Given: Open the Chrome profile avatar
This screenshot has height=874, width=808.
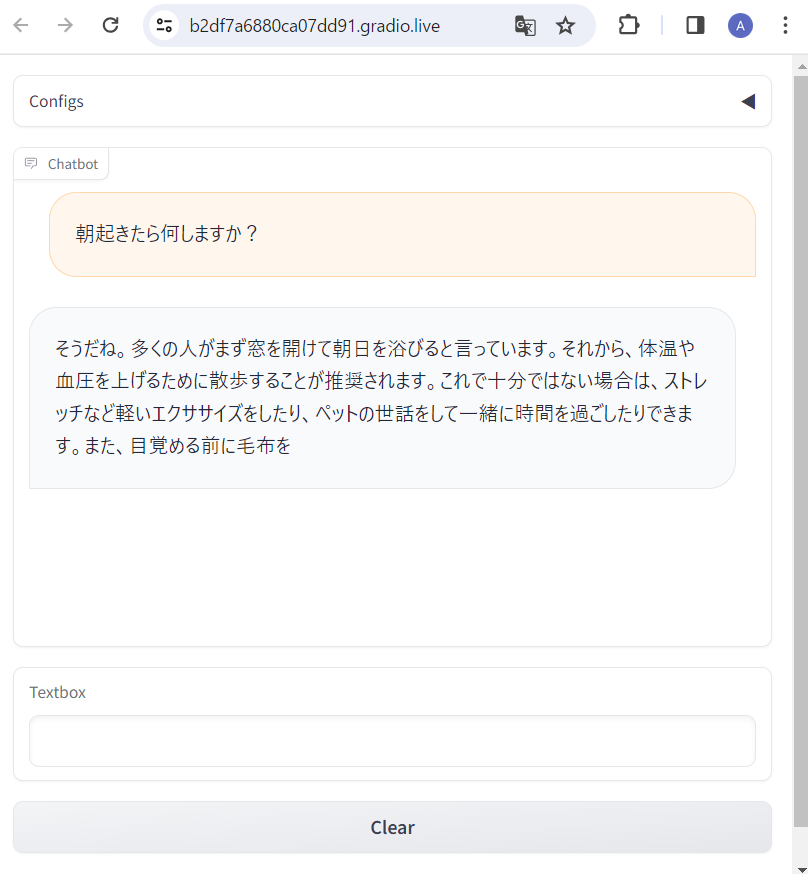Looking at the screenshot, I should [x=740, y=25].
